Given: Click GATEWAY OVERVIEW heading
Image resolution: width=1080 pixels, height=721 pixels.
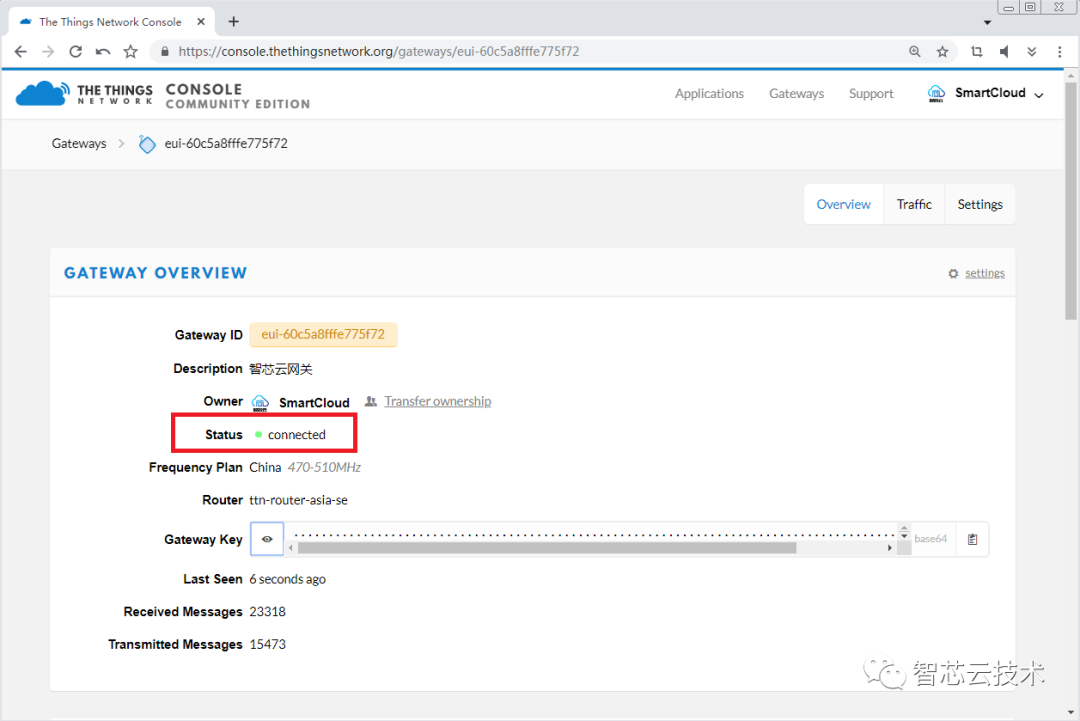Looking at the screenshot, I should tap(156, 273).
